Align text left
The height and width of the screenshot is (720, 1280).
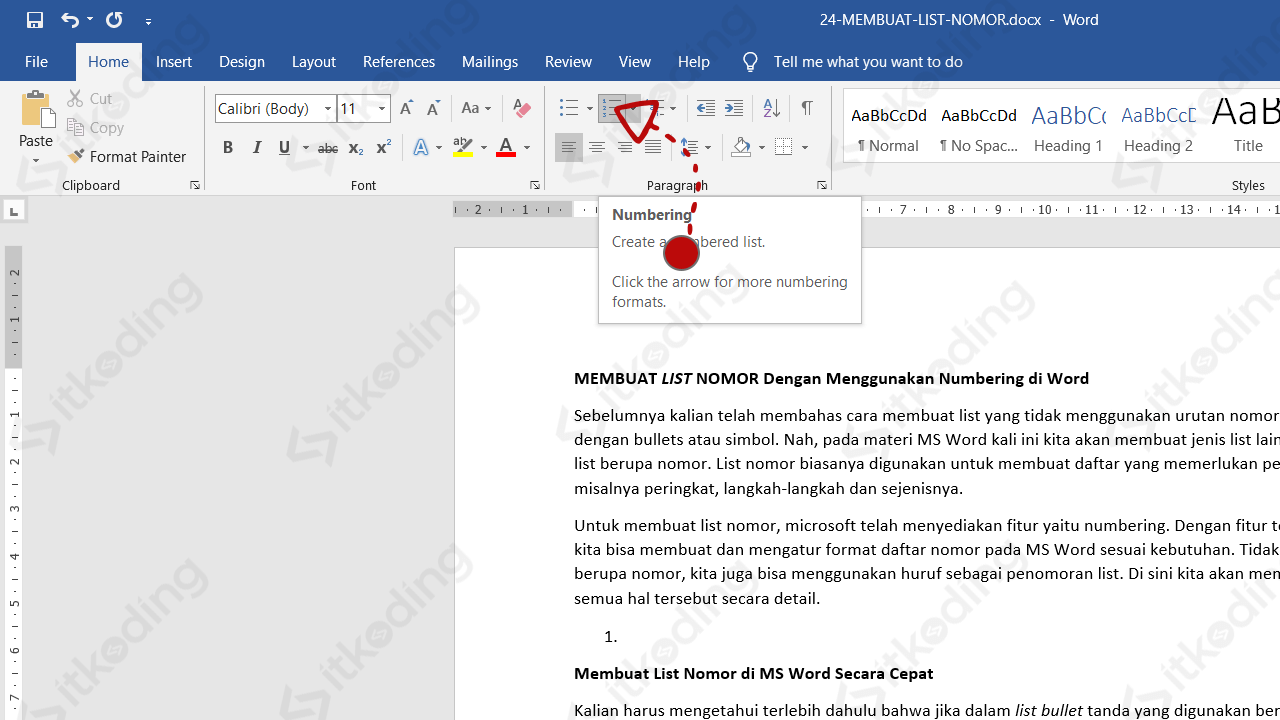[569, 147]
